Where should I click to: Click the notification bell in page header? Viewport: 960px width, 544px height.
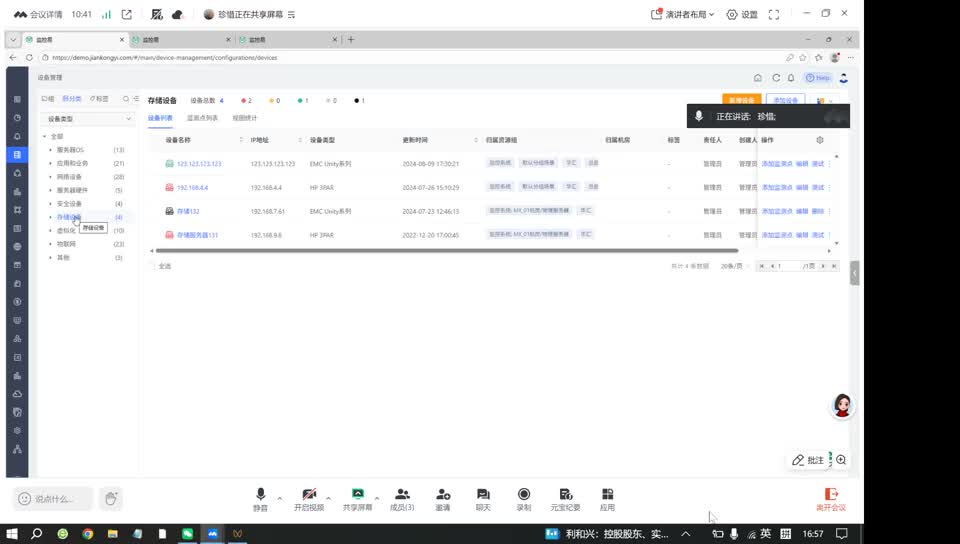(x=791, y=78)
